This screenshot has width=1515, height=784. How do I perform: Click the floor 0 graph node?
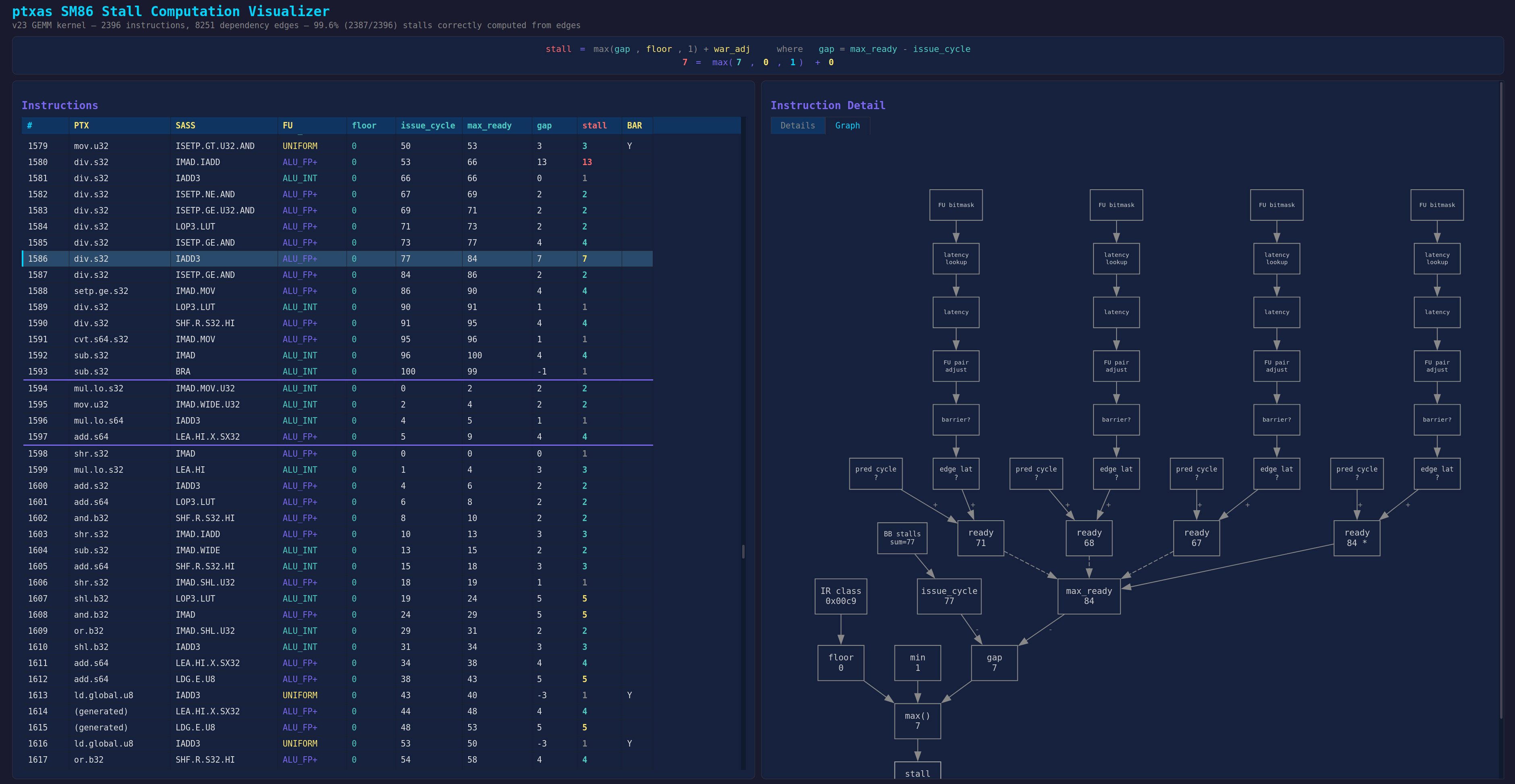(x=841, y=662)
